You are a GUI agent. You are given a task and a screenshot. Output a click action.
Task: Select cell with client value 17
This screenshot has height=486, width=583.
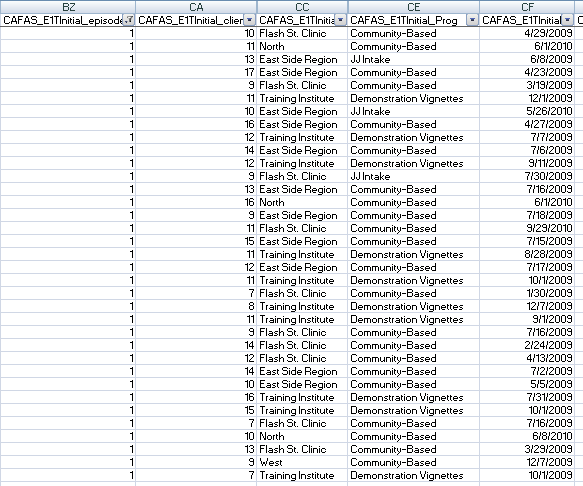click(196, 73)
